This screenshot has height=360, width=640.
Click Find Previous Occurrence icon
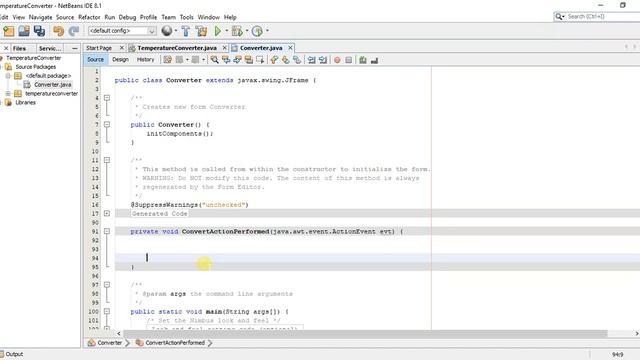pyautogui.click(x=226, y=60)
